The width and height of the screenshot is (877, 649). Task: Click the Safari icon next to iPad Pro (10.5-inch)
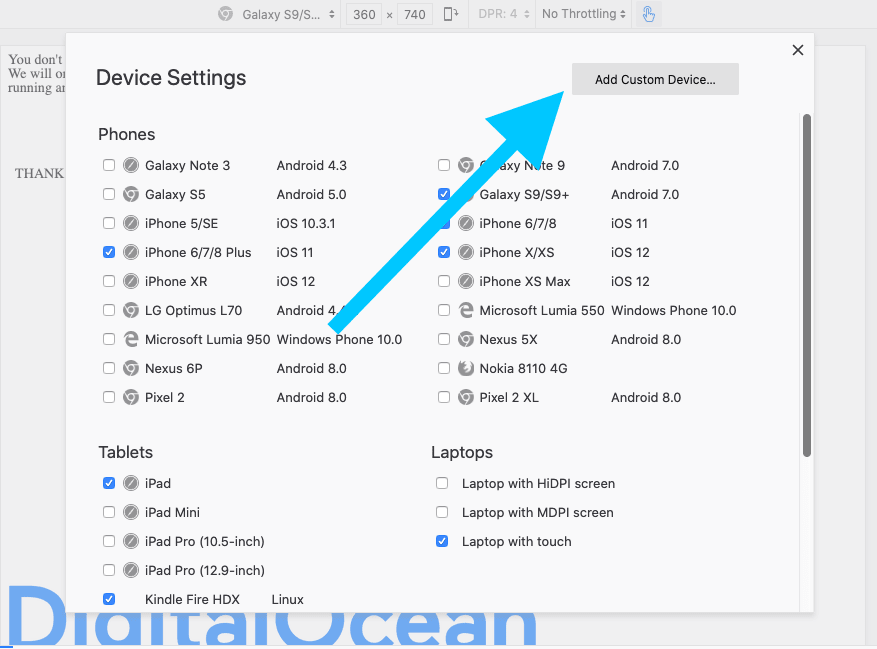coord(131,541)
